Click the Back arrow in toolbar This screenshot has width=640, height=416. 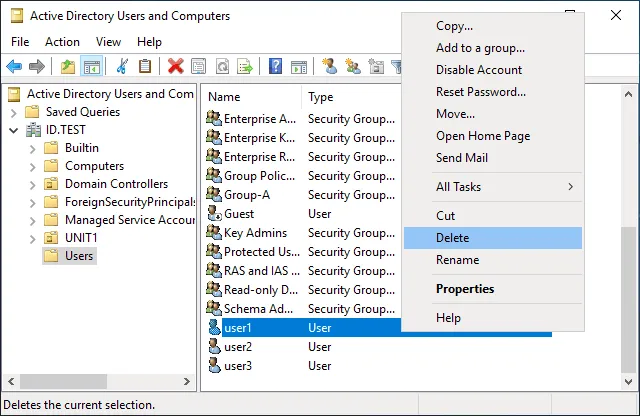(x=14, y=67)
